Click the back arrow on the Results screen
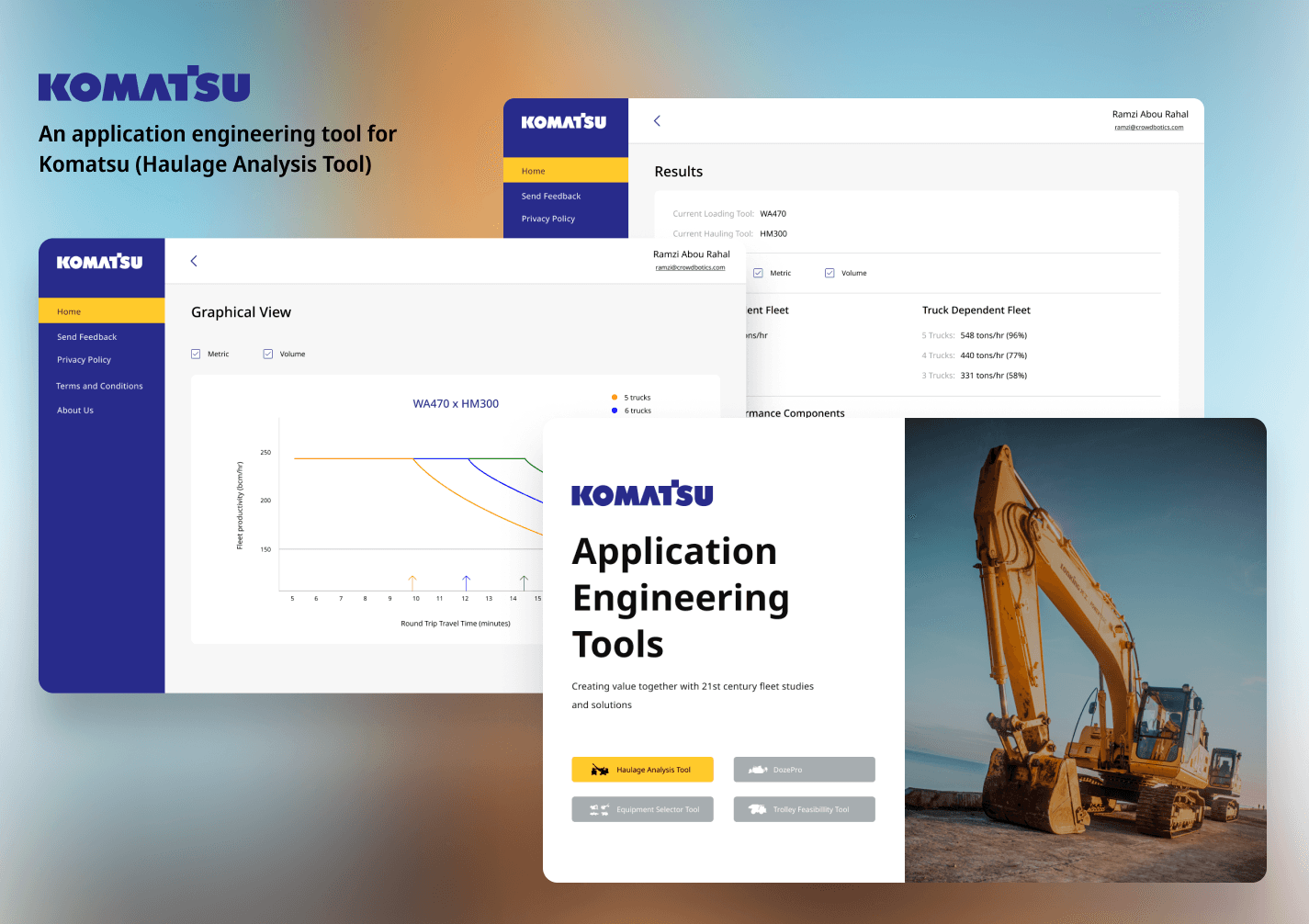Image resolution: width=1309 pixels, height=924 pixels. pyautogui.click(x=656, y=120)
